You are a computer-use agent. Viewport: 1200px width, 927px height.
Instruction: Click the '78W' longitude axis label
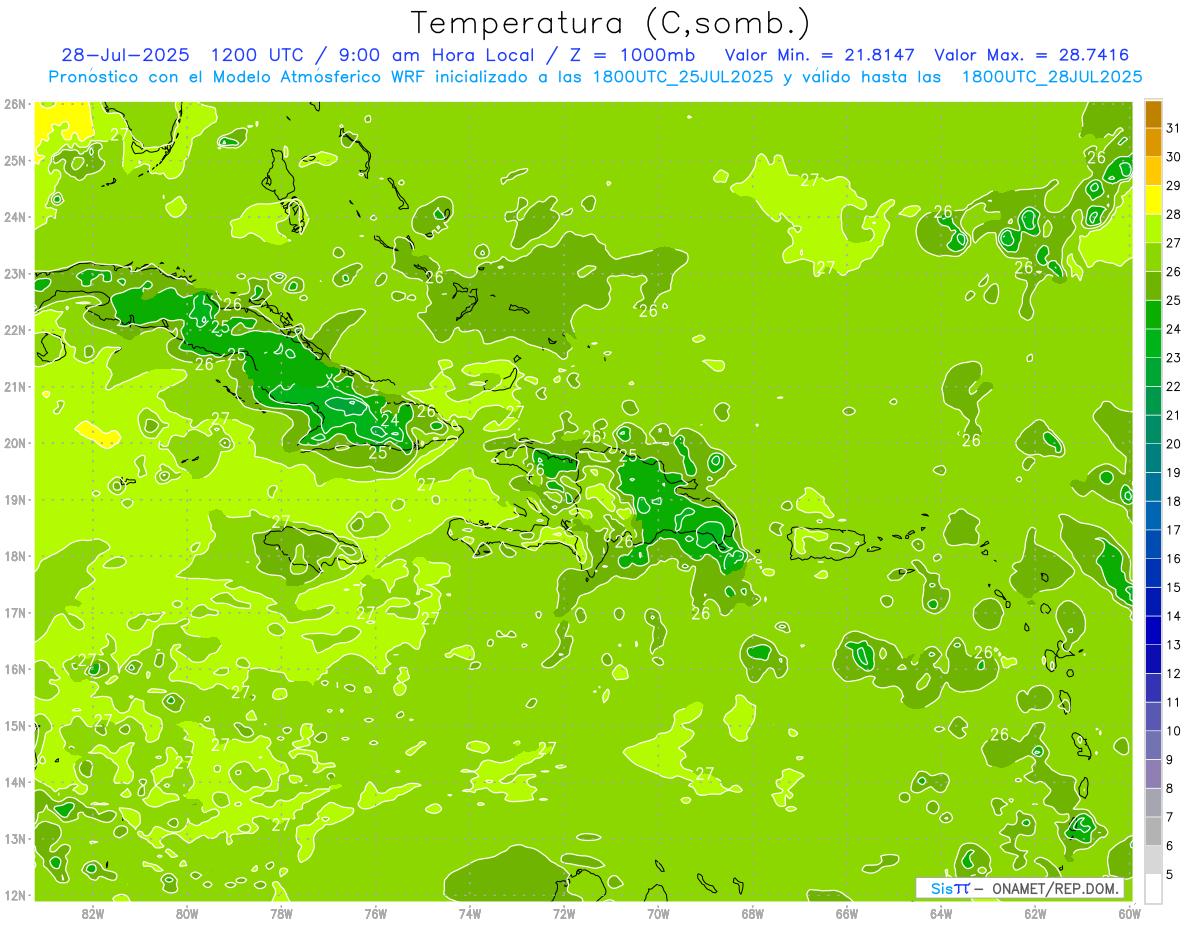point(281,914)
